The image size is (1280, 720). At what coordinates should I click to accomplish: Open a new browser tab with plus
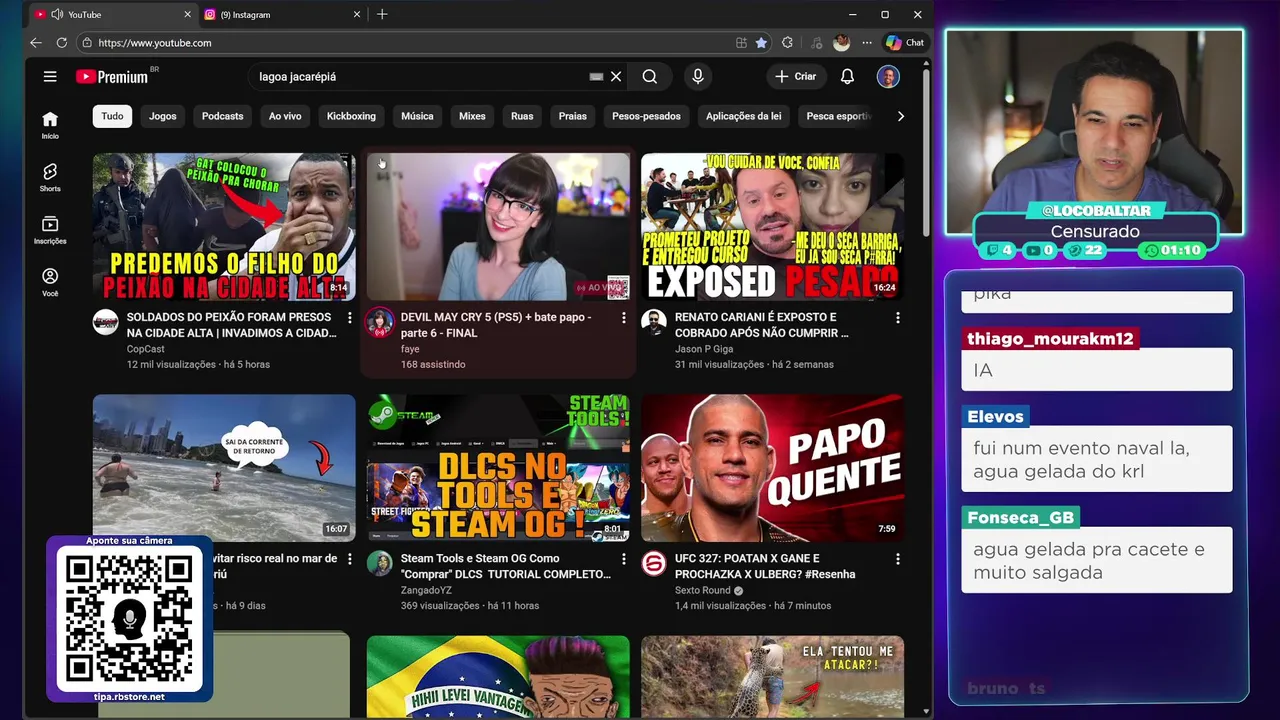point(382,15)
